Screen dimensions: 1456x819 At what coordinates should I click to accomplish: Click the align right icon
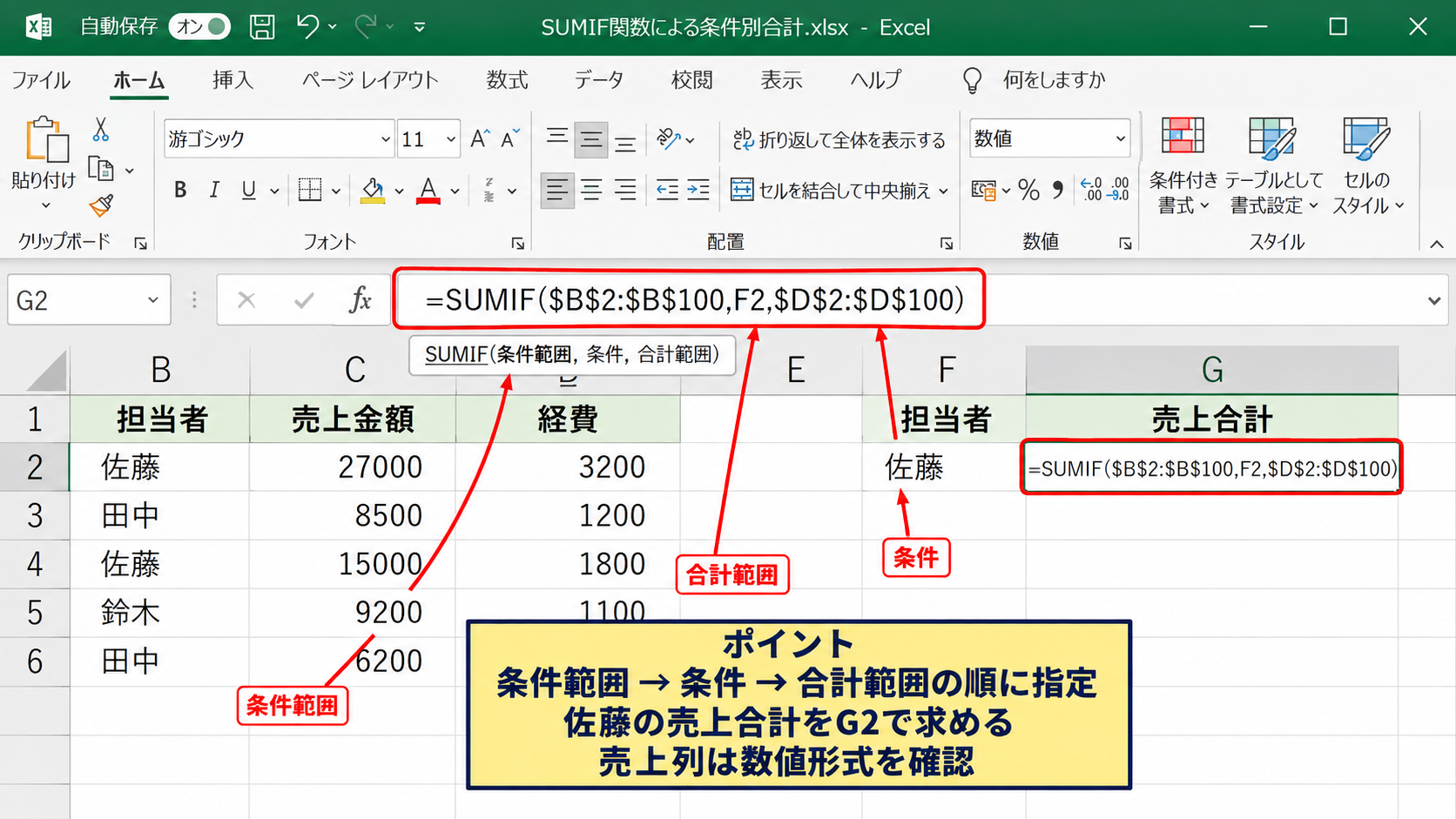coord(625,190)
